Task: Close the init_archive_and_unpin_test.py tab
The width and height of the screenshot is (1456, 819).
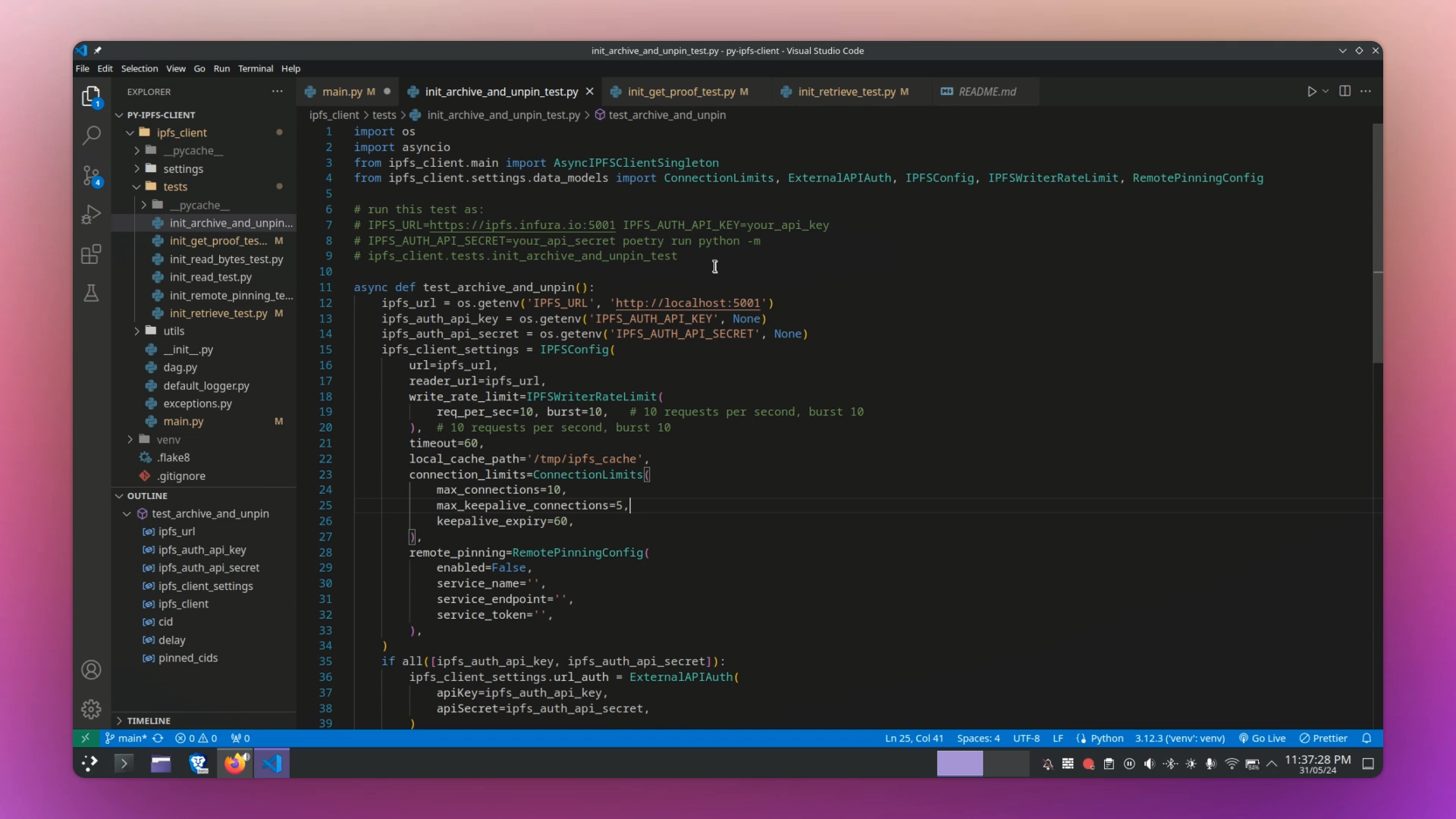Action: click(x=589, y=91)
